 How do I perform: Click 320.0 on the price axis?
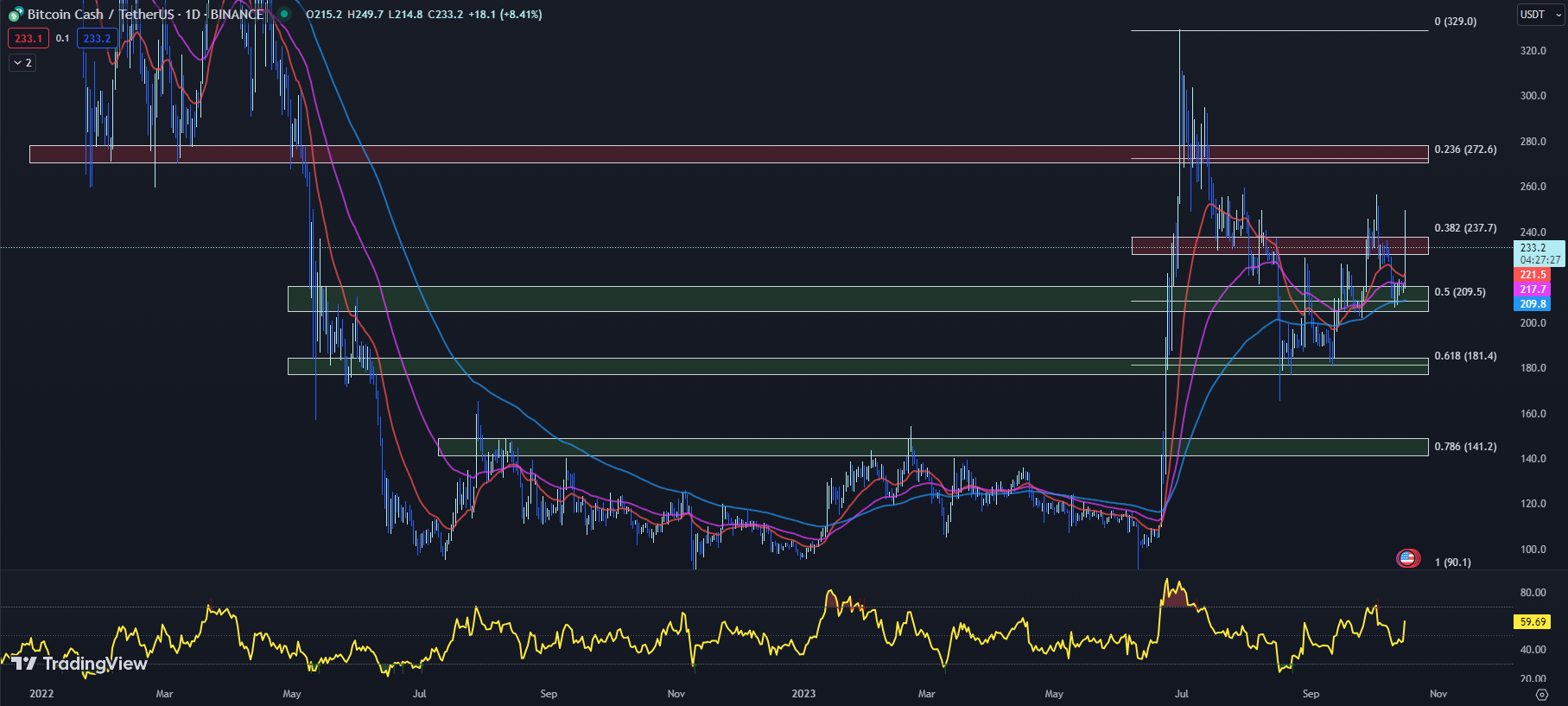[1533, 51]
